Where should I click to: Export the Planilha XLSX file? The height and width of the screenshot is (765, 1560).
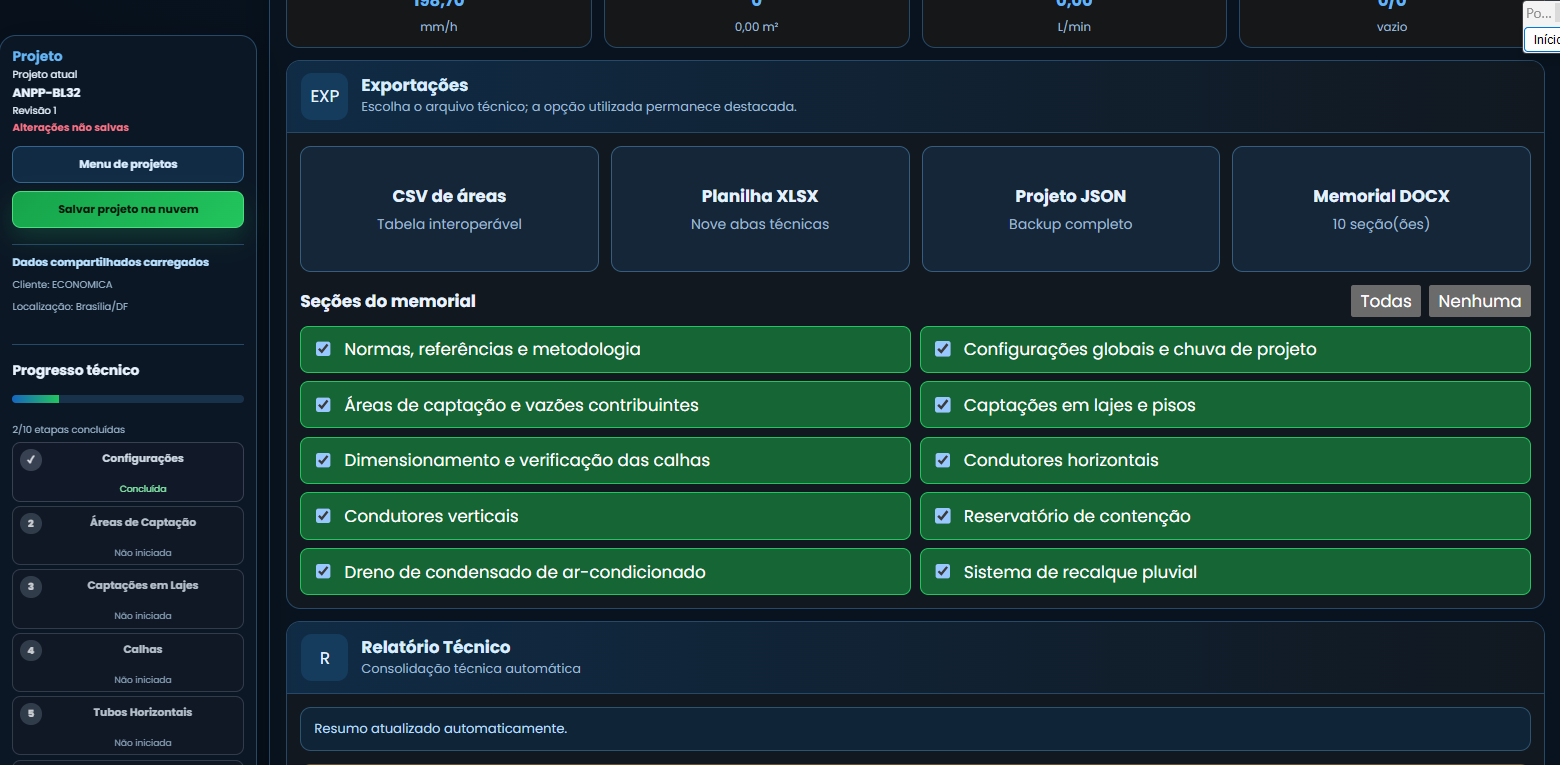point(760,209)
